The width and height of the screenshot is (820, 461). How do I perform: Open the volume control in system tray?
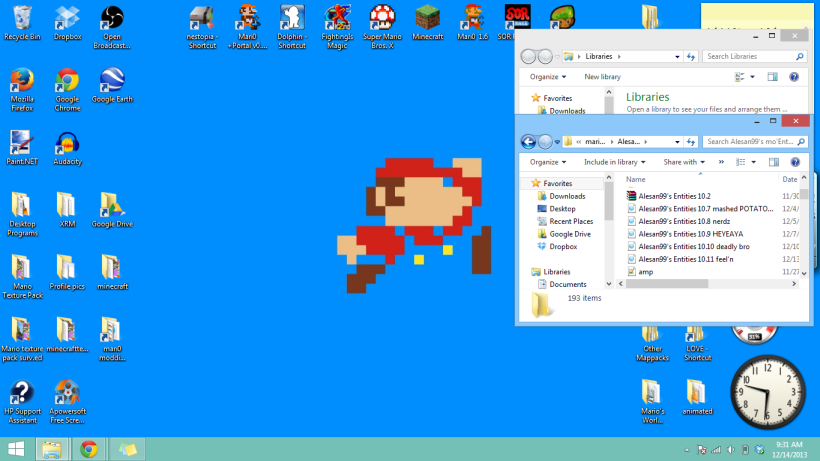click(x=731, y=450)
